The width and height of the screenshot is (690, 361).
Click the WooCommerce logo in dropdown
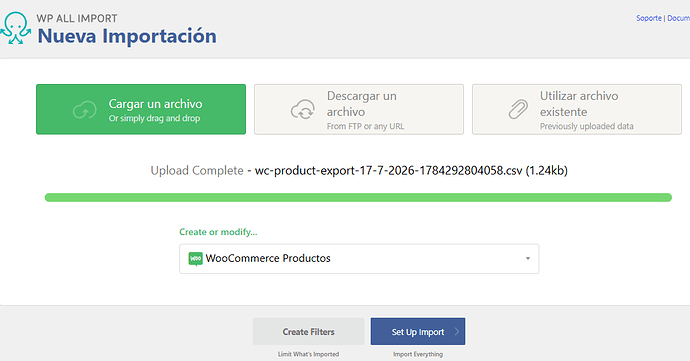[195, 258]
